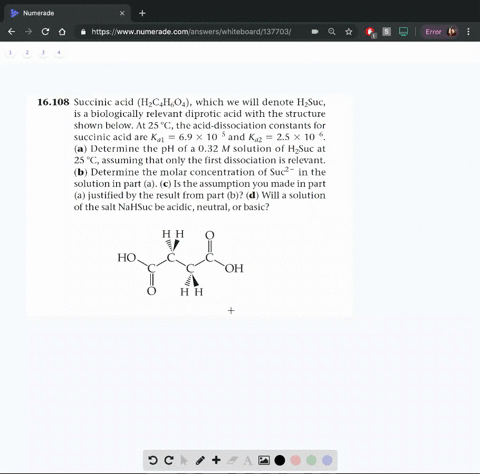The image size is (480, 474).
Task: Go back to previous page
Action: point(11,32)
